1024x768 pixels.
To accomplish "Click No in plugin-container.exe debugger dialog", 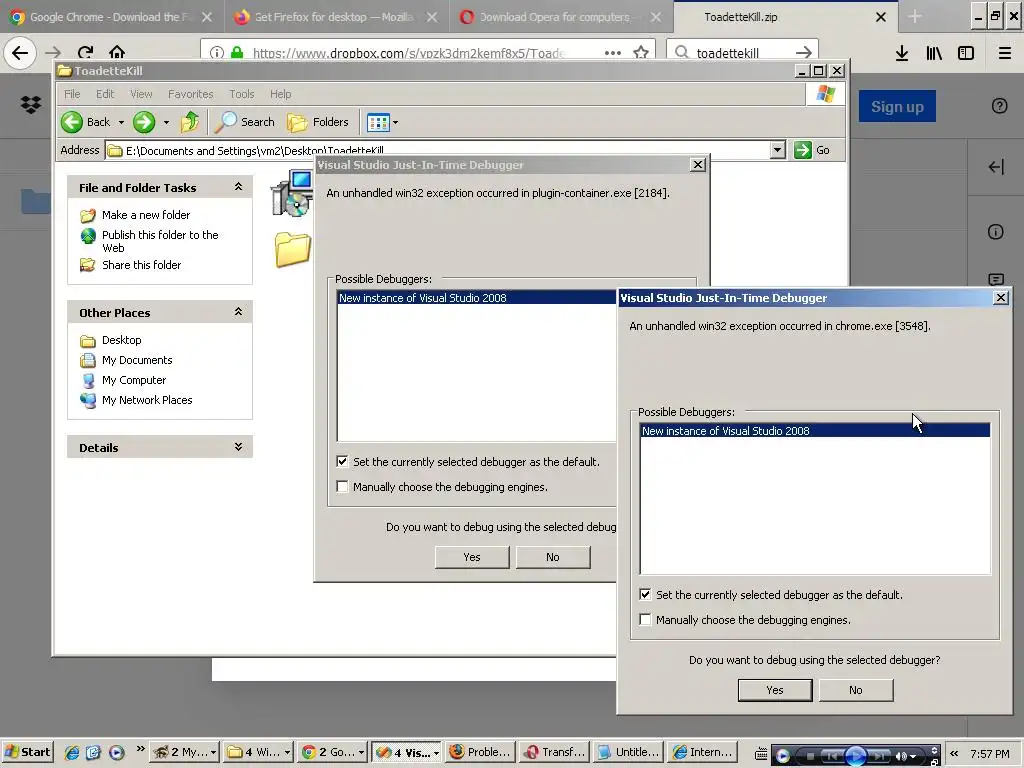I will click(x=553, y=556).
